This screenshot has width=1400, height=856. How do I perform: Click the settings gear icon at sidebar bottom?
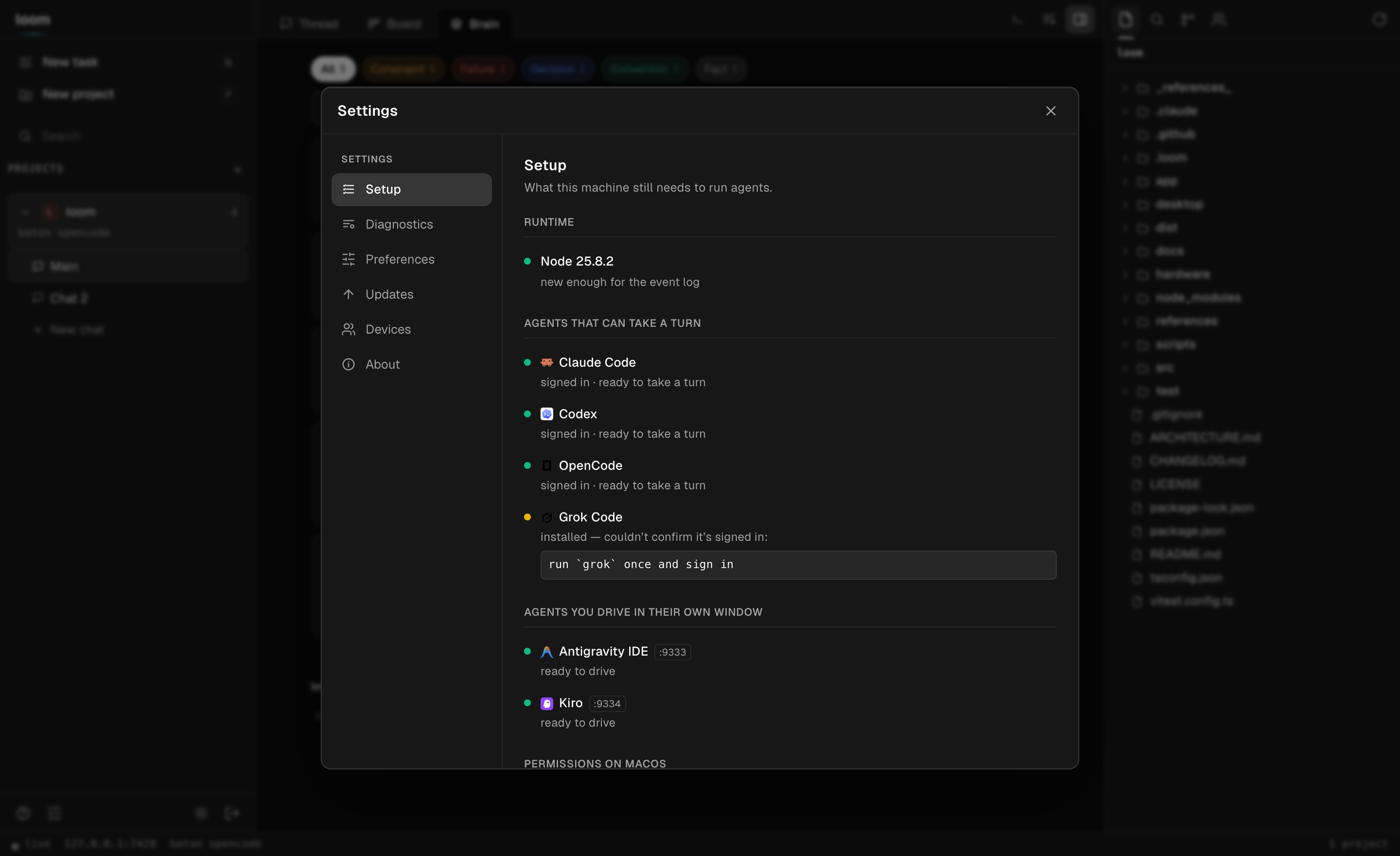[x=201, y=813]
